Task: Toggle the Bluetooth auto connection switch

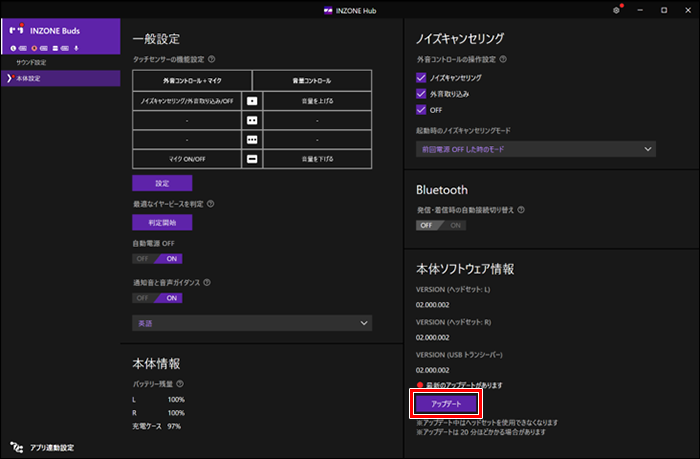Action: tap(441, 225)
